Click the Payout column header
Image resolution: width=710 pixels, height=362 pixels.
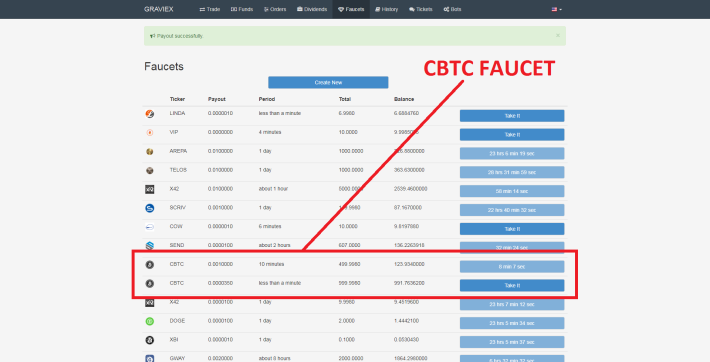[x=216, y=99]
